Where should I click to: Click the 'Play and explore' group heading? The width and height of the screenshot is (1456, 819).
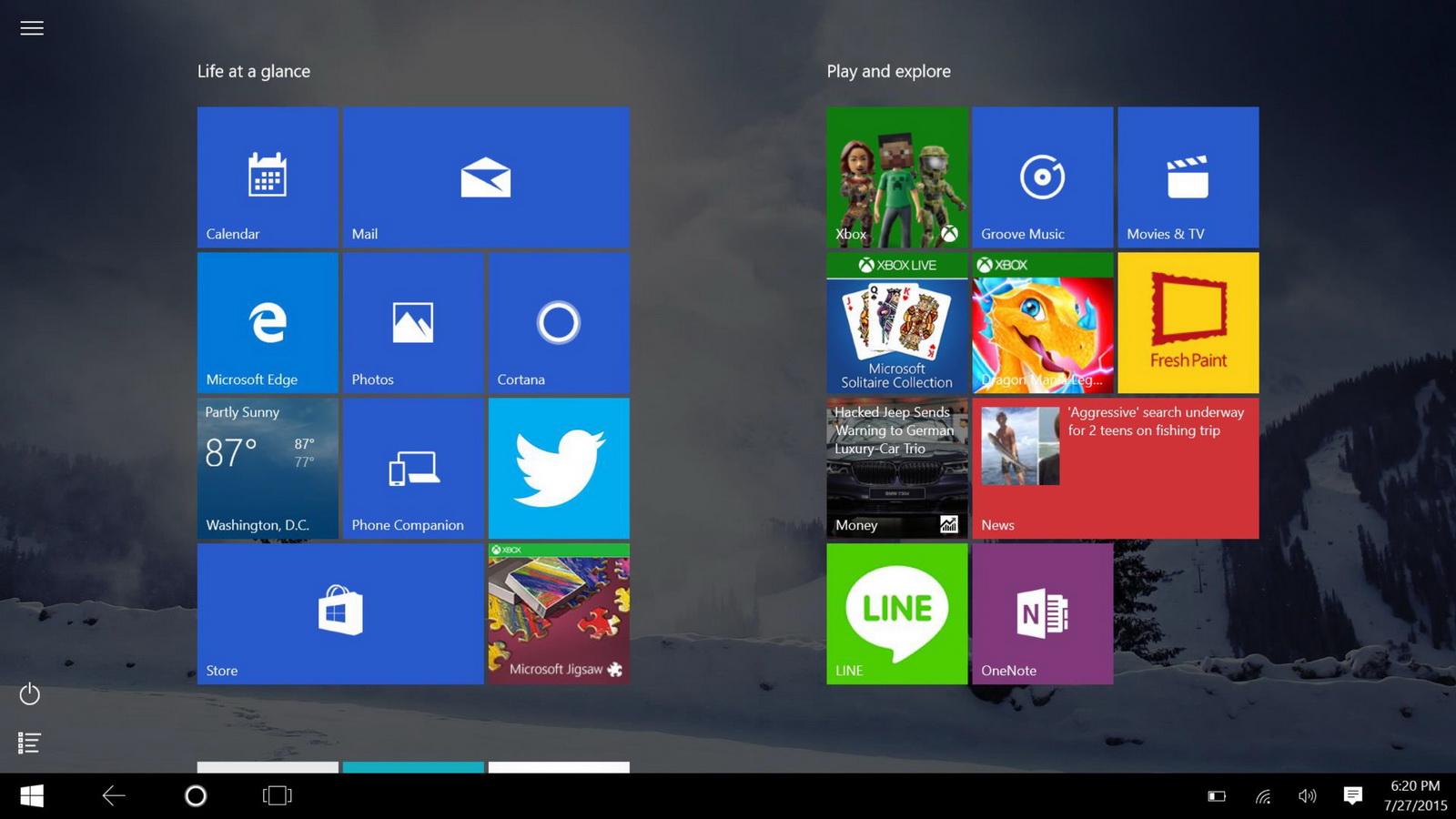[x=889, y=72]
